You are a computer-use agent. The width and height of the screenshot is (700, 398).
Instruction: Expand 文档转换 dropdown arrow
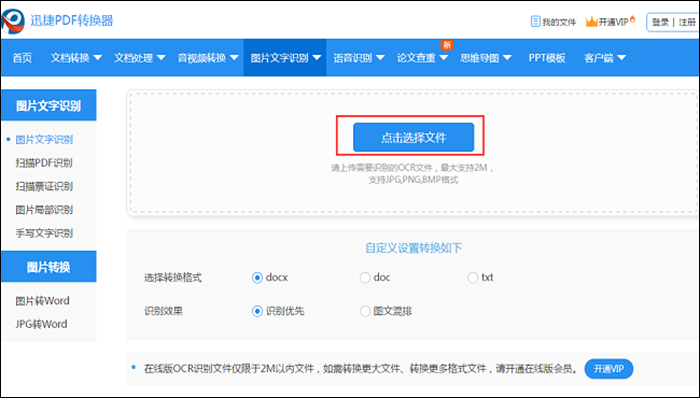tap(97, 58)
